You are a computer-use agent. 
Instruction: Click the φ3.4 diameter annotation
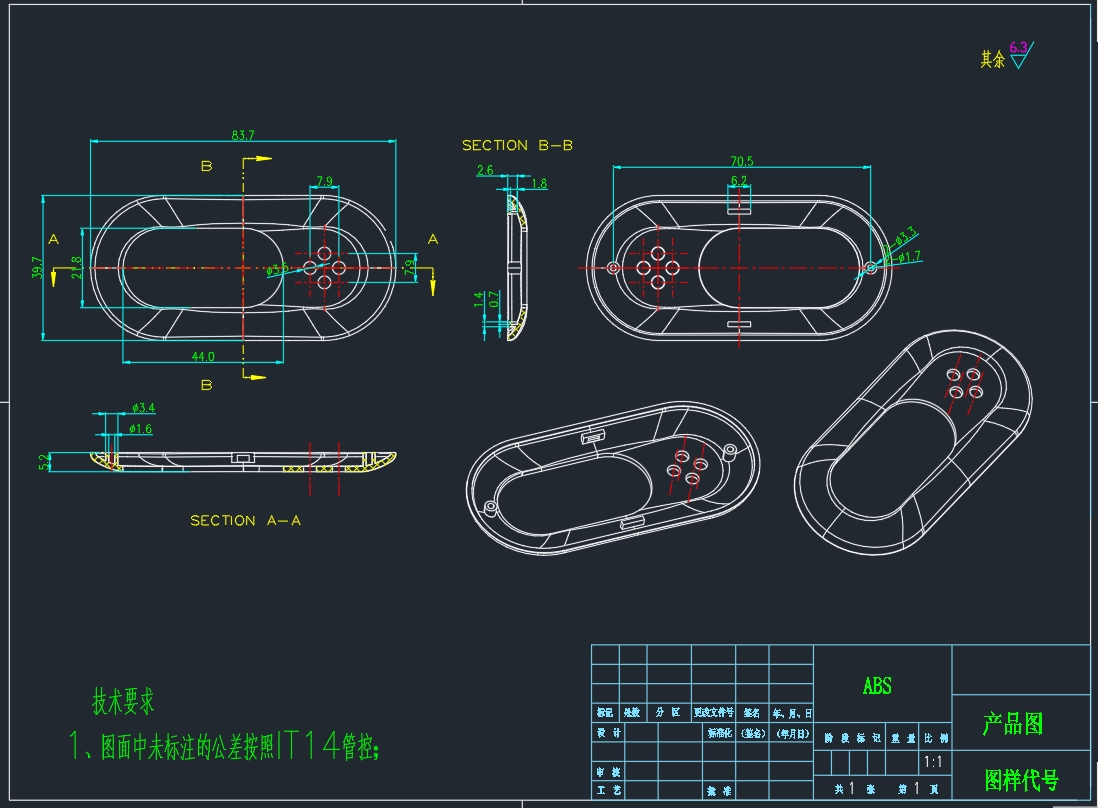(144, 408)
